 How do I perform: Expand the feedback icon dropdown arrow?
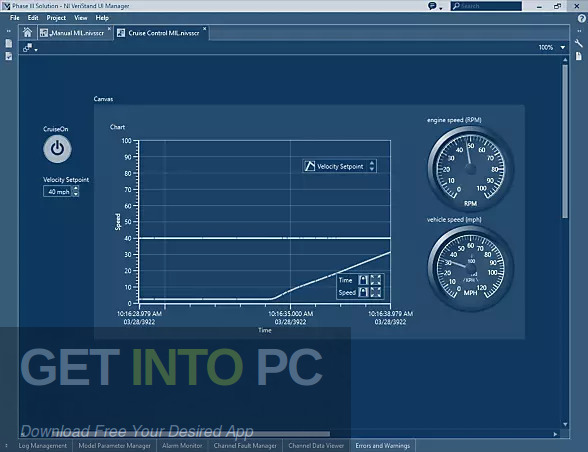point(441,8)
